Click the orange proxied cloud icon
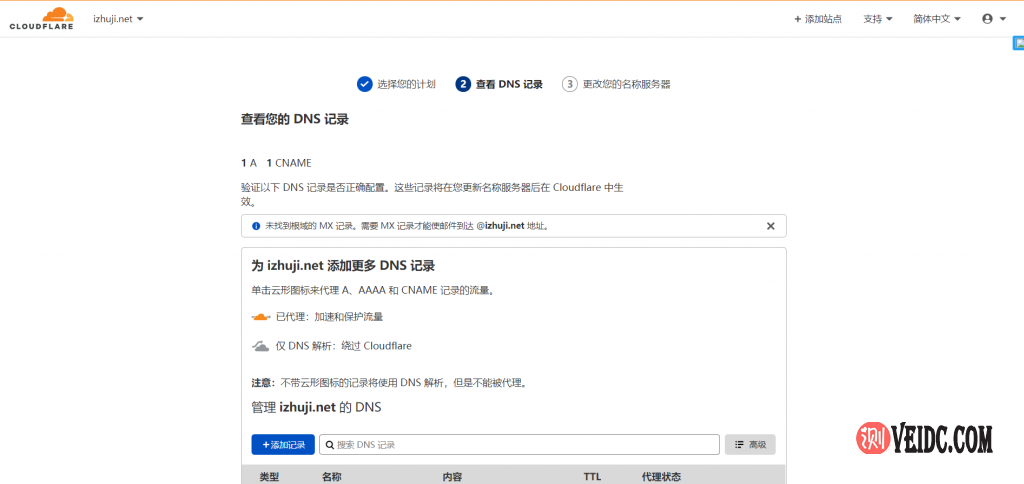 [x=261, y=317]
